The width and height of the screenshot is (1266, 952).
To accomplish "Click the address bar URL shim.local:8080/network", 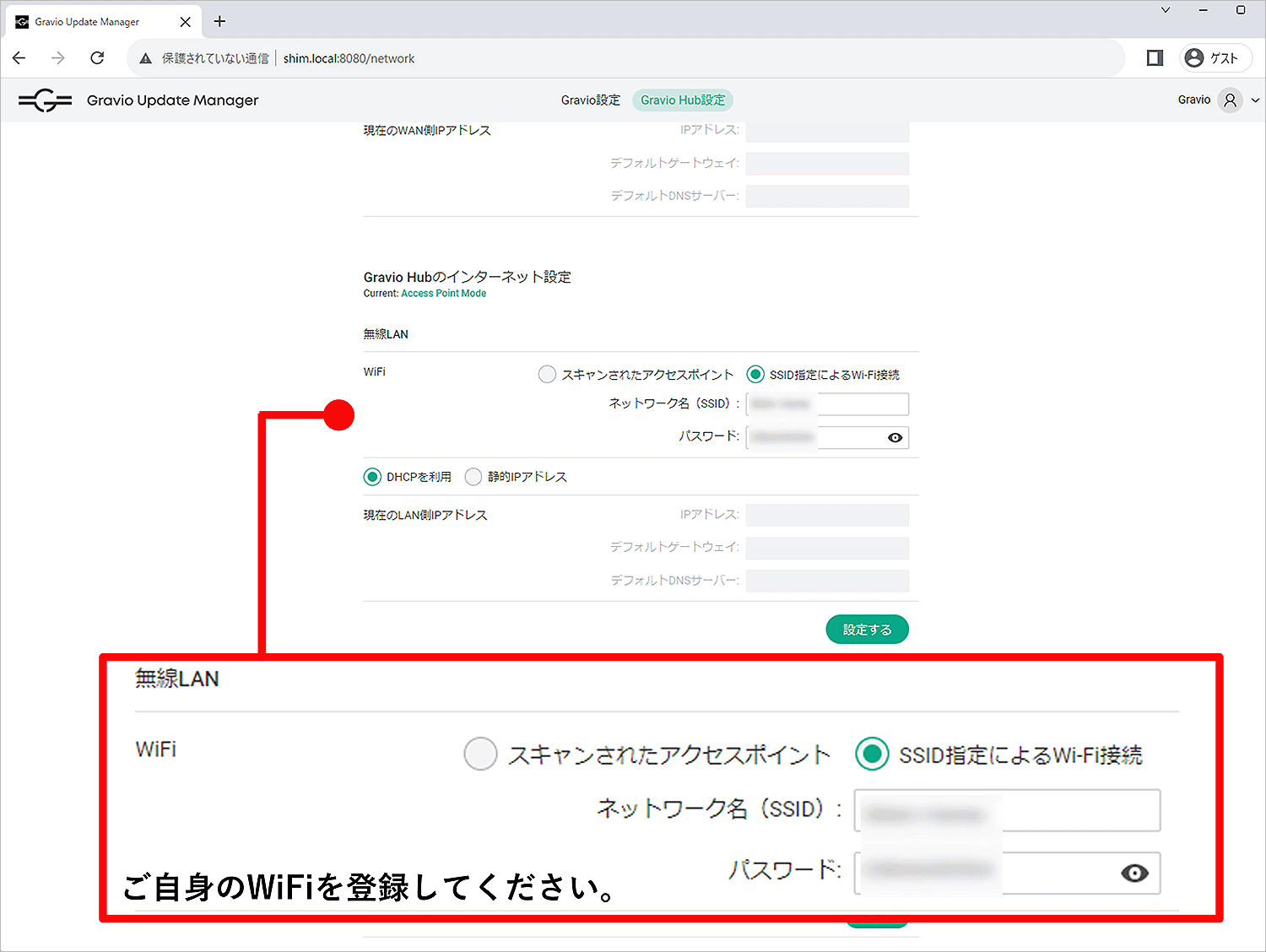I will 349,58.
